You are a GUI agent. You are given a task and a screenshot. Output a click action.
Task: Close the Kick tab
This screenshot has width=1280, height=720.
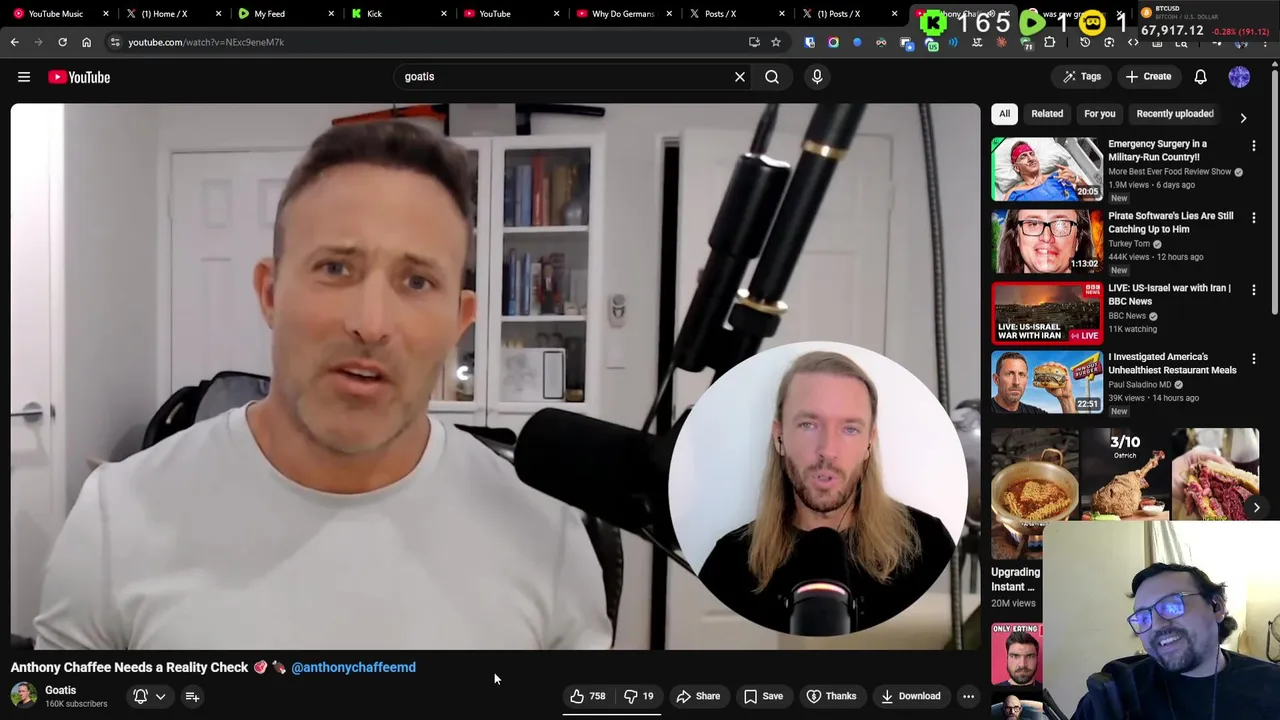[x=444, y=14]
